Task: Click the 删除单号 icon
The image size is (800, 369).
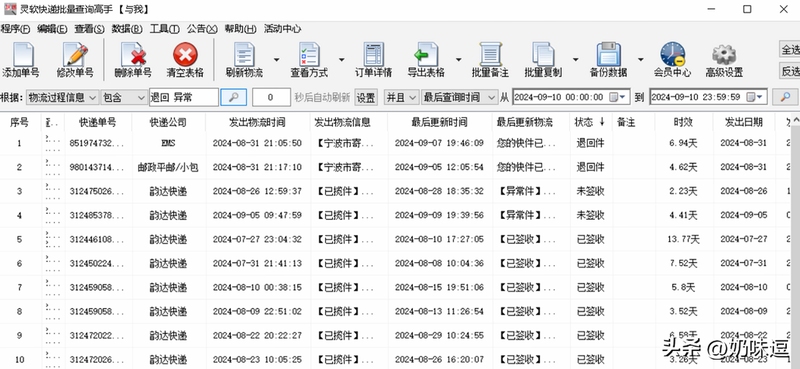Action: coord(134,55)
